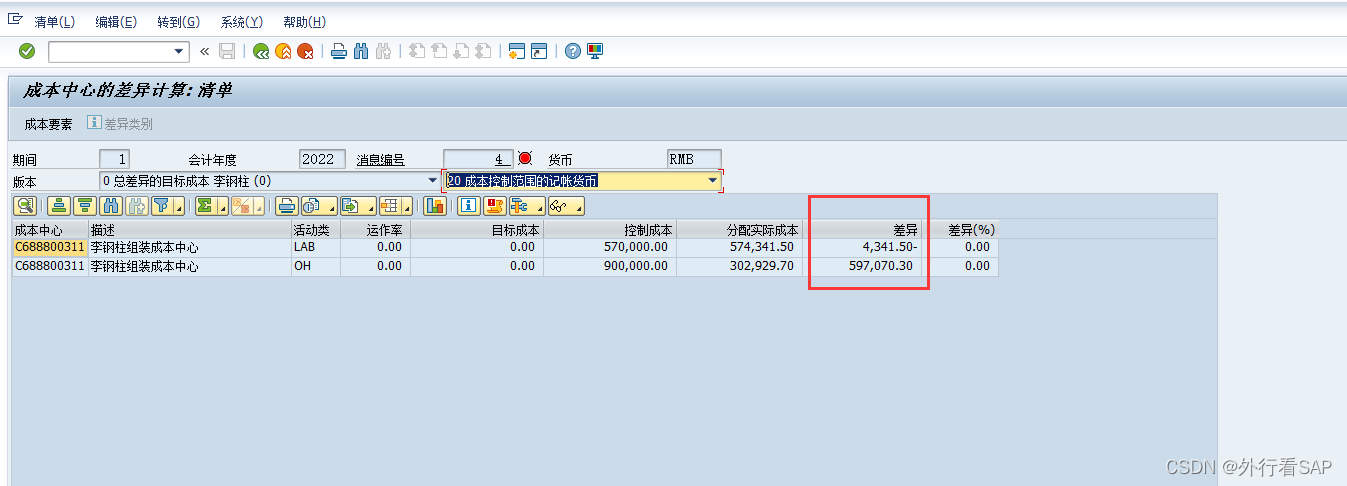Click the Print icon in the top toolbar
The width and height of the screenshot is (1347, 486).
339,51
